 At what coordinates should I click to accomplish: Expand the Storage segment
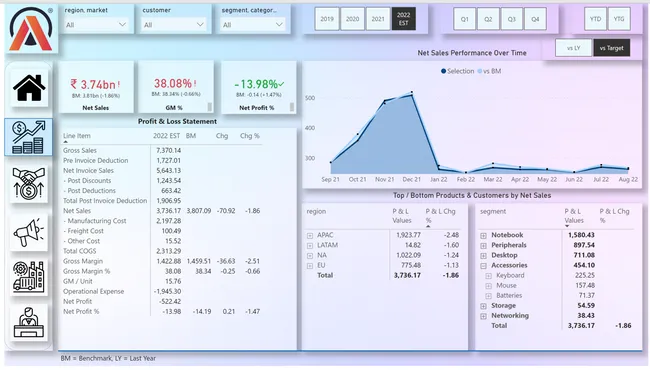pyautogui.click(x=483, y=306)
